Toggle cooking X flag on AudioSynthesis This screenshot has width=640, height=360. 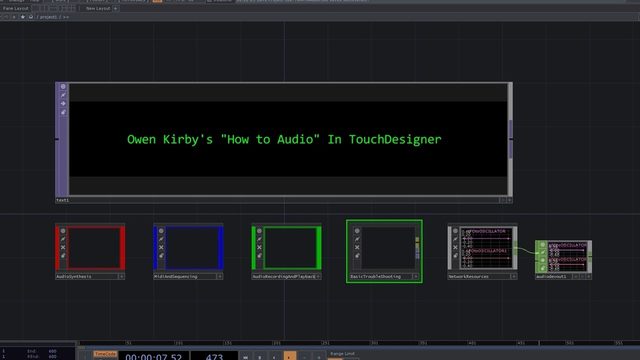tap(63, 247)
